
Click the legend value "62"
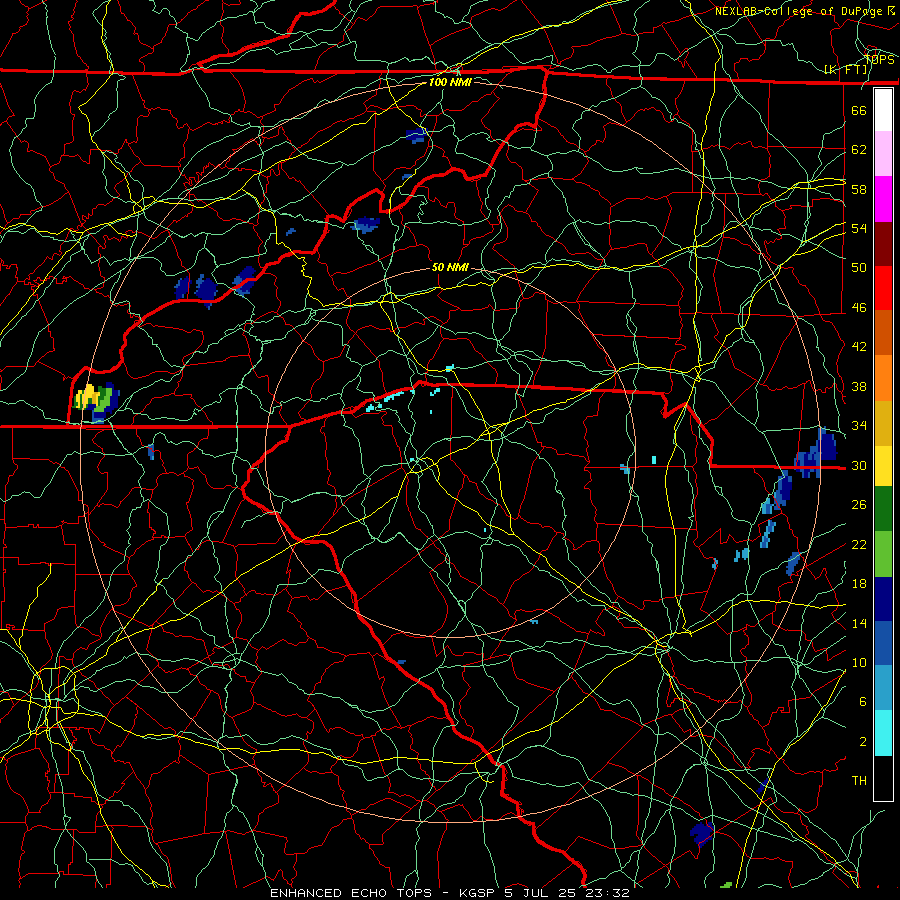click(859, 150)
